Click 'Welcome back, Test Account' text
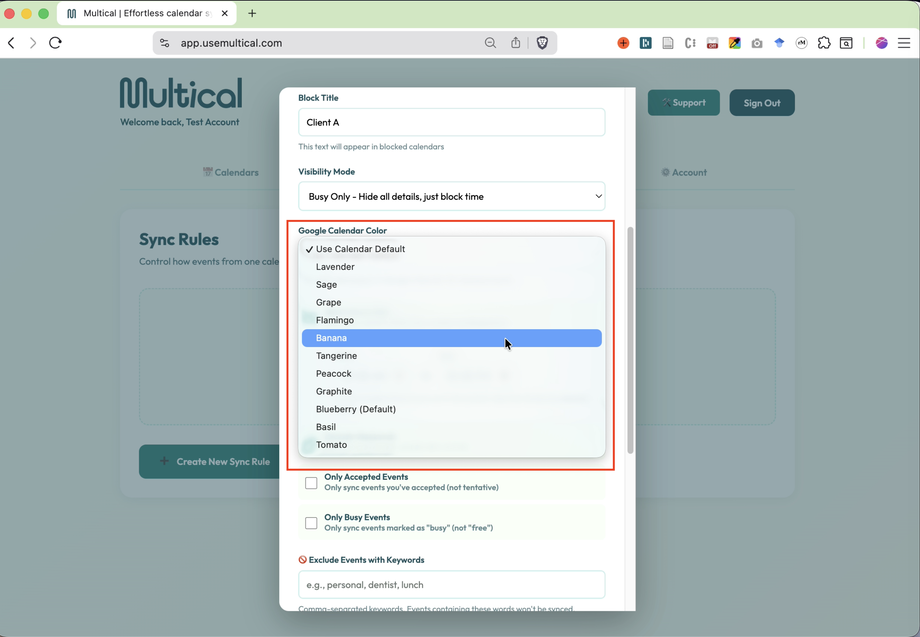 pos(180,122)
